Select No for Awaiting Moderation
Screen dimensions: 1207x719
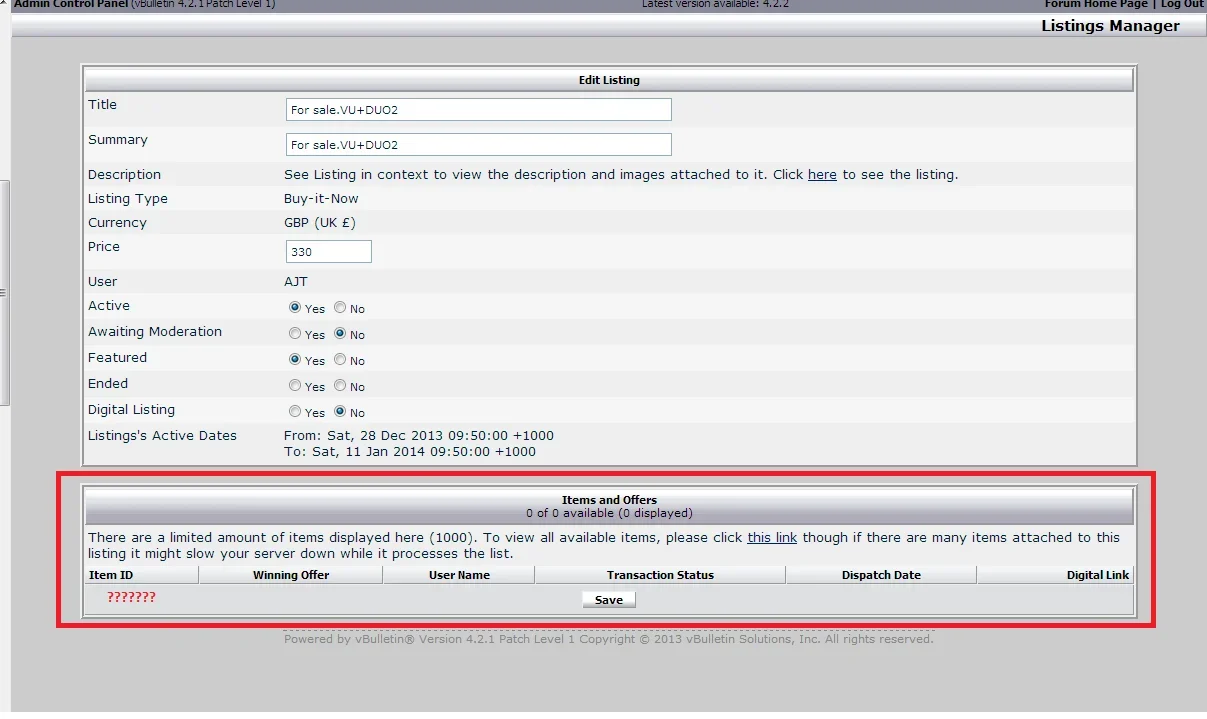(x=340, y=334)
